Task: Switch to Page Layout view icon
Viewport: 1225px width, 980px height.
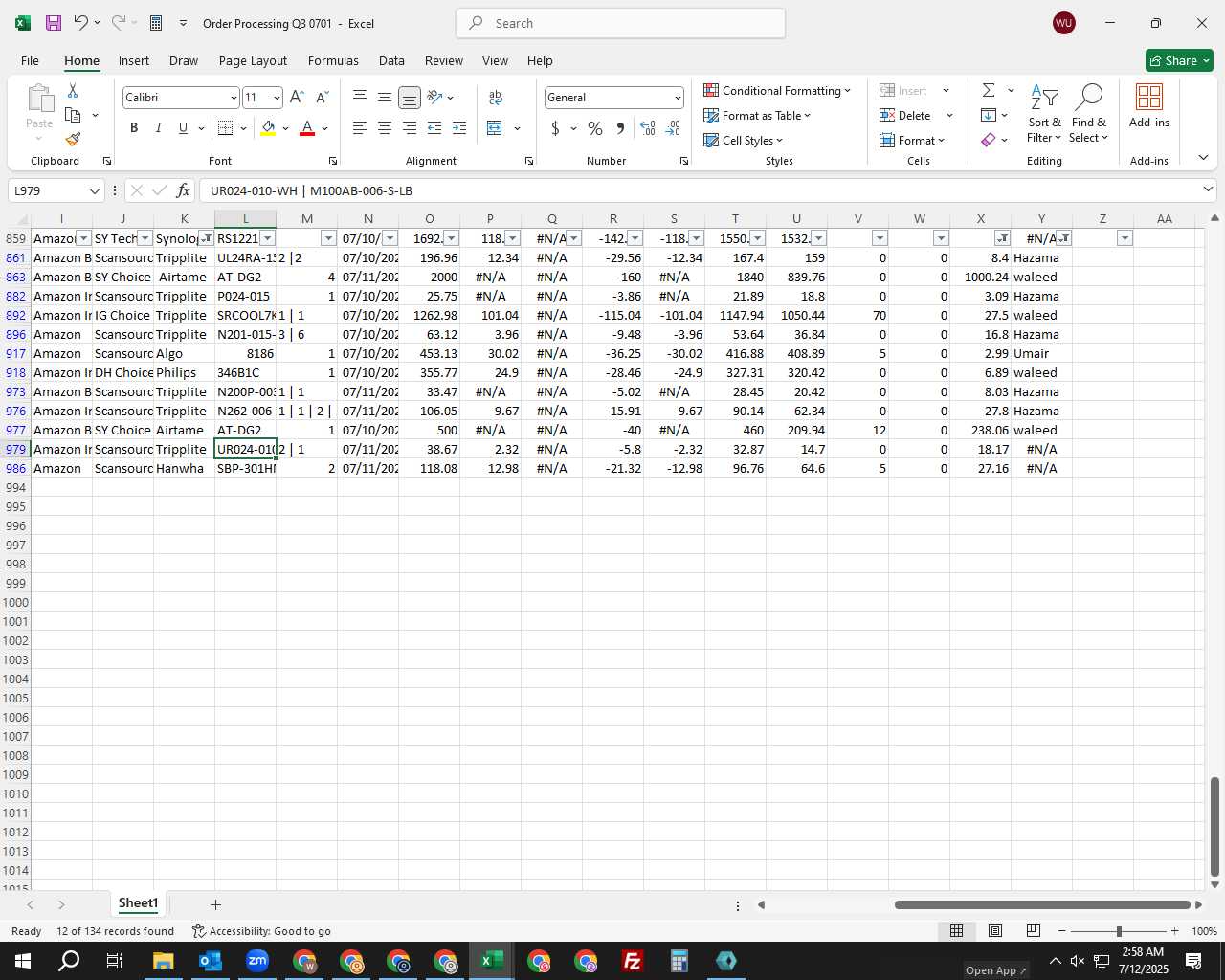Action: 995,930
